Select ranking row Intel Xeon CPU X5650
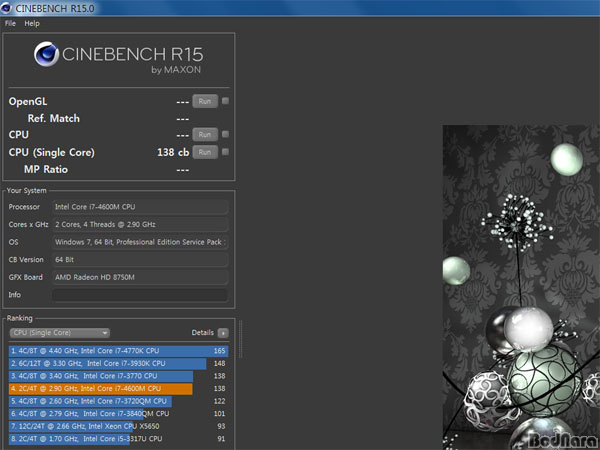Image resolution: width=600 pixels, height=450 pixels. [118, 426]
